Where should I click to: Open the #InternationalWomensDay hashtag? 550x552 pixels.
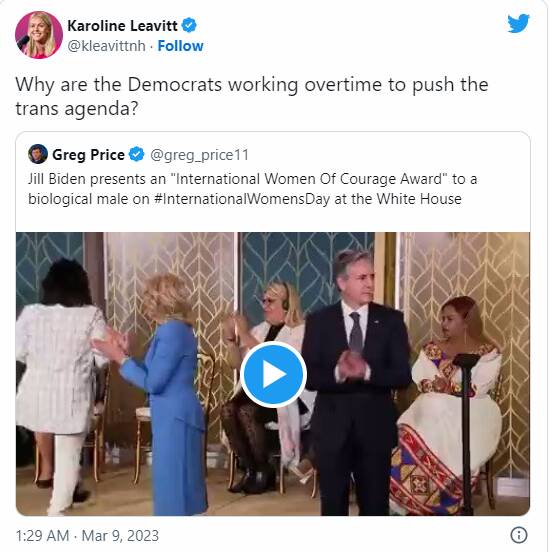[242, 199]
